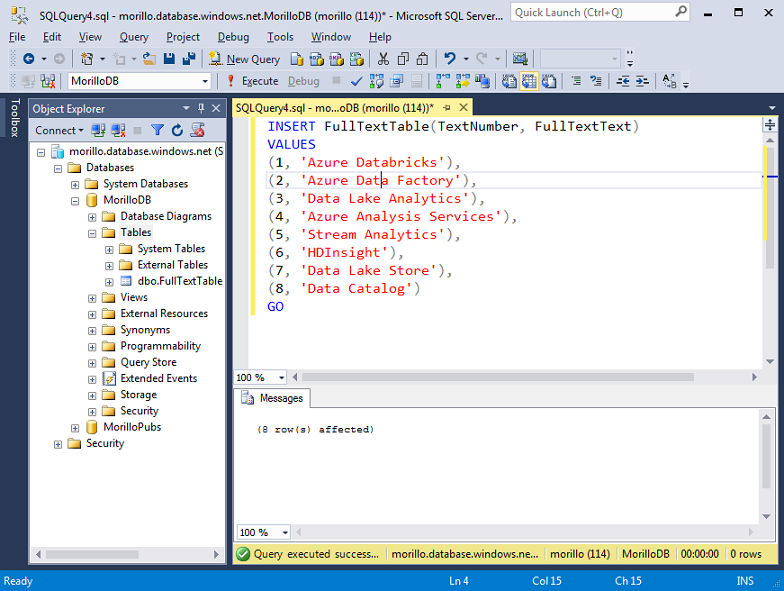
Task: Toggle Object Explorer auto-hide pin
Action: click(x=201, y=108)
